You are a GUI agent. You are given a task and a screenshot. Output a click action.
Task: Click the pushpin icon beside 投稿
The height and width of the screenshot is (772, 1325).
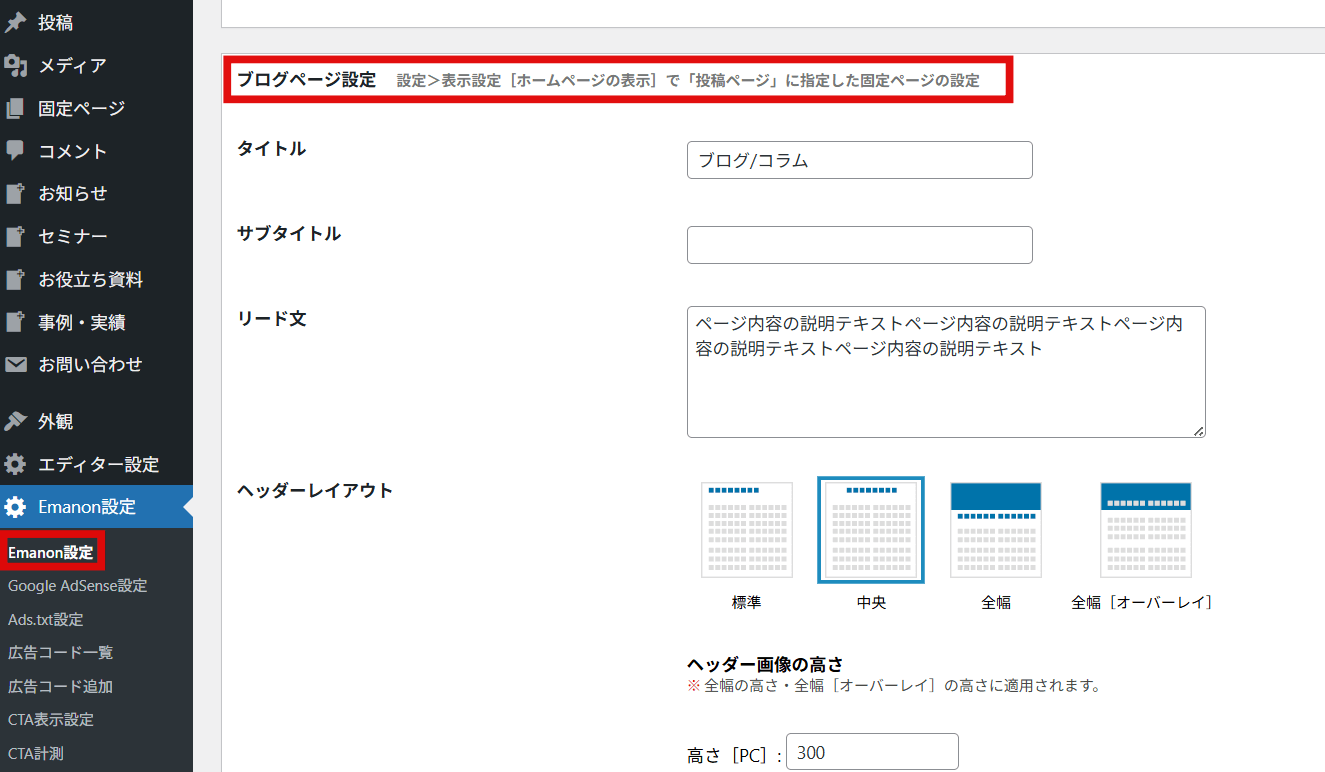tap(15, 23)
